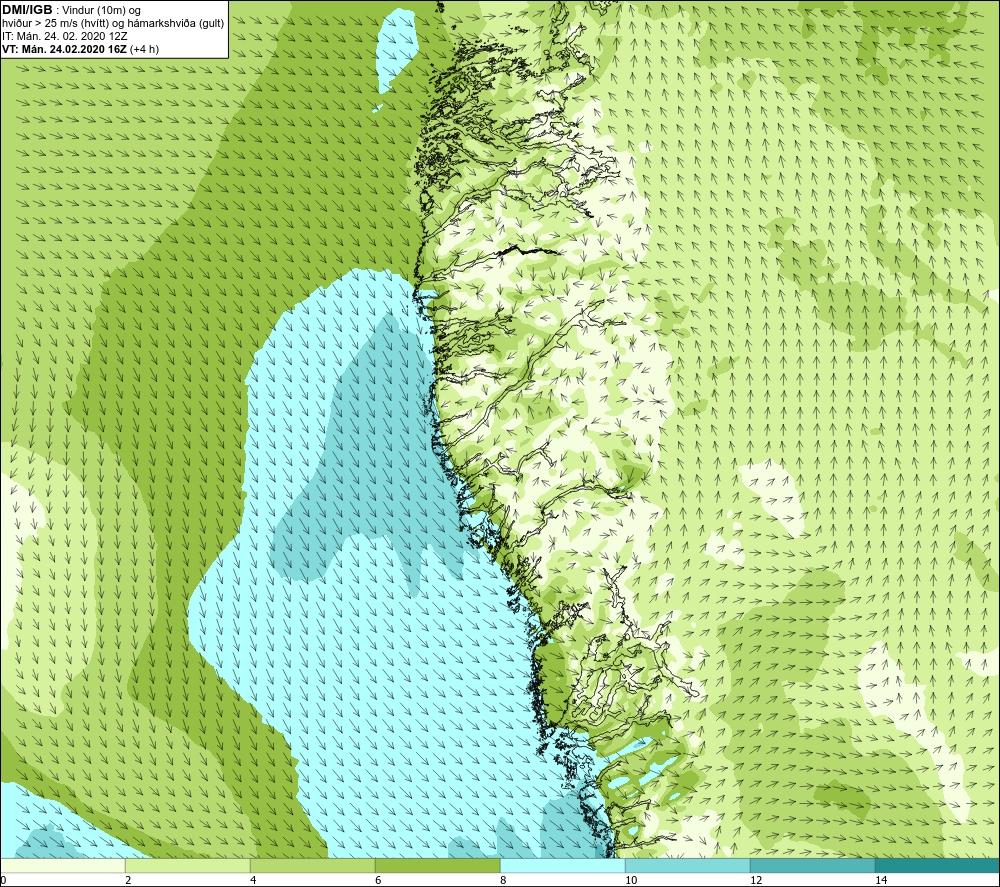Click the initial time line 'IT: Mán. 24. 02. 2020 12Z'
The image size is (1000, 887).
pos(64,36)
